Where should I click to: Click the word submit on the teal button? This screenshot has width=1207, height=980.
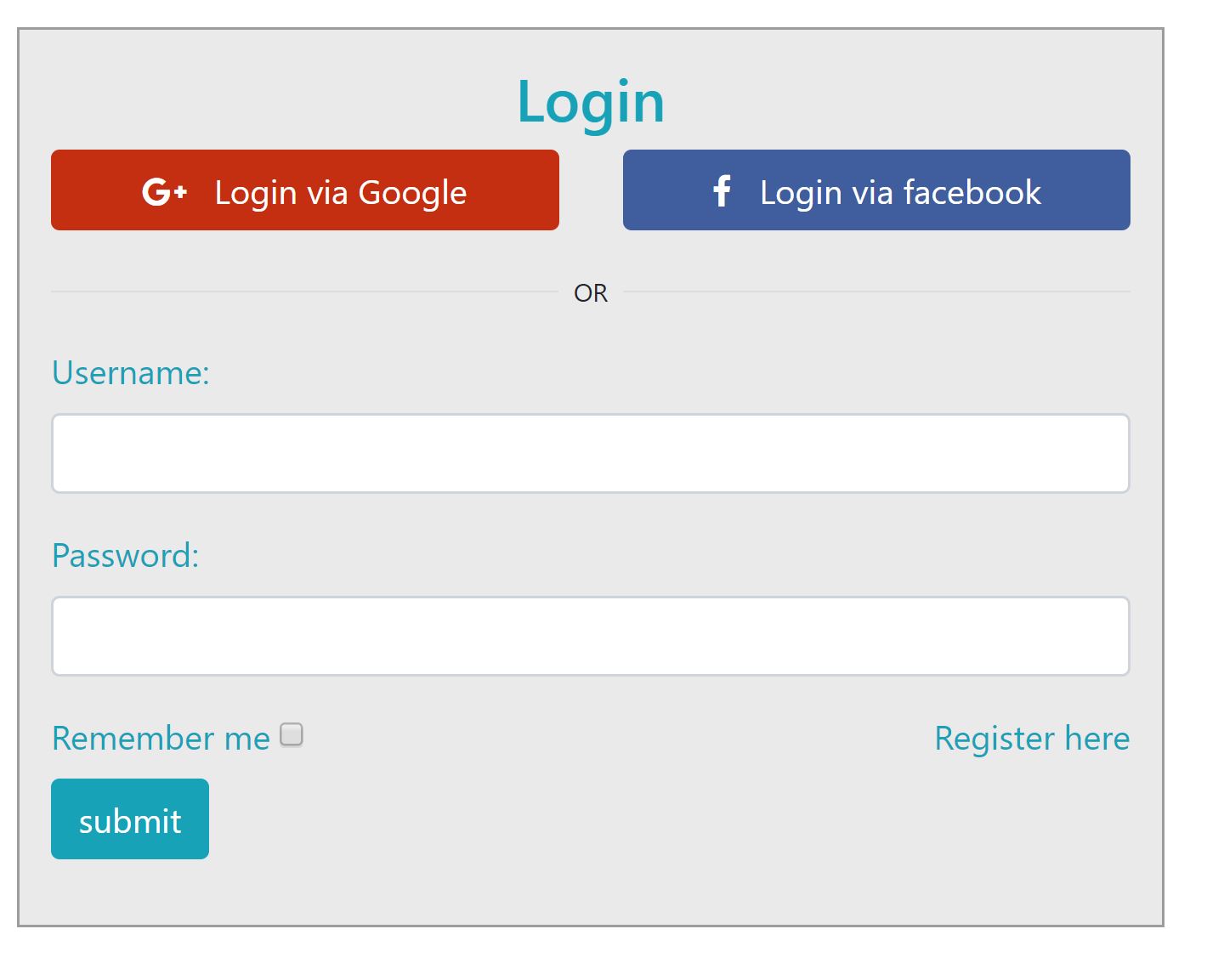coord(130,821)
